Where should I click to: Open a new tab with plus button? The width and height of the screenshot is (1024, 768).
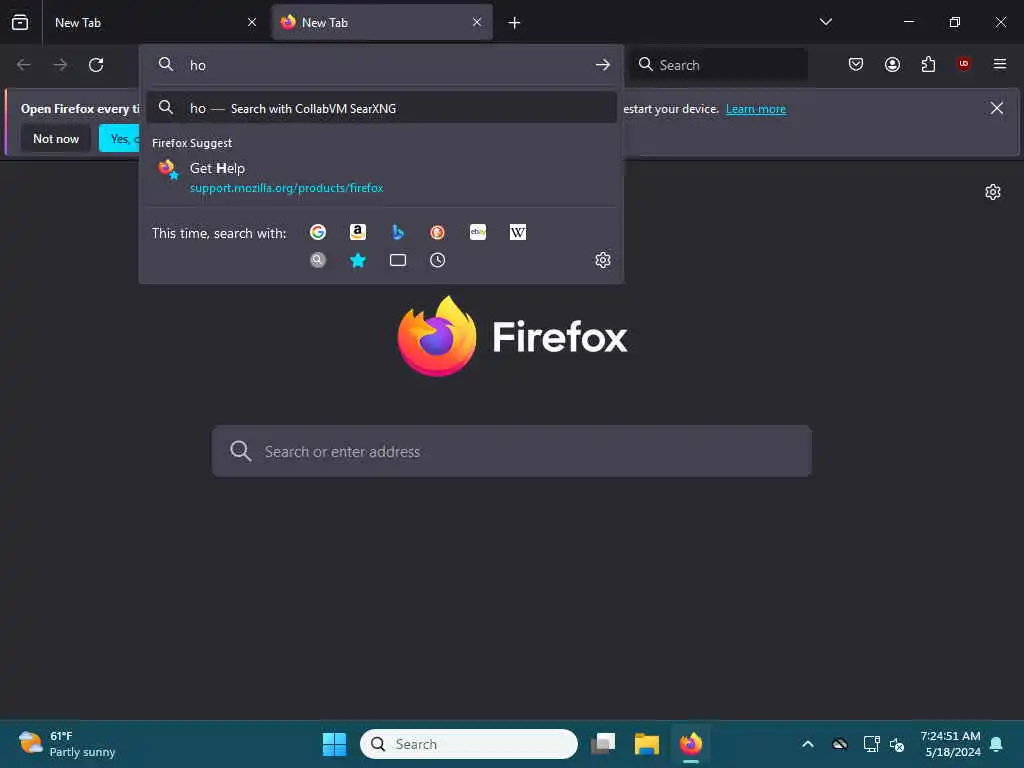click(x=515, y=23)
